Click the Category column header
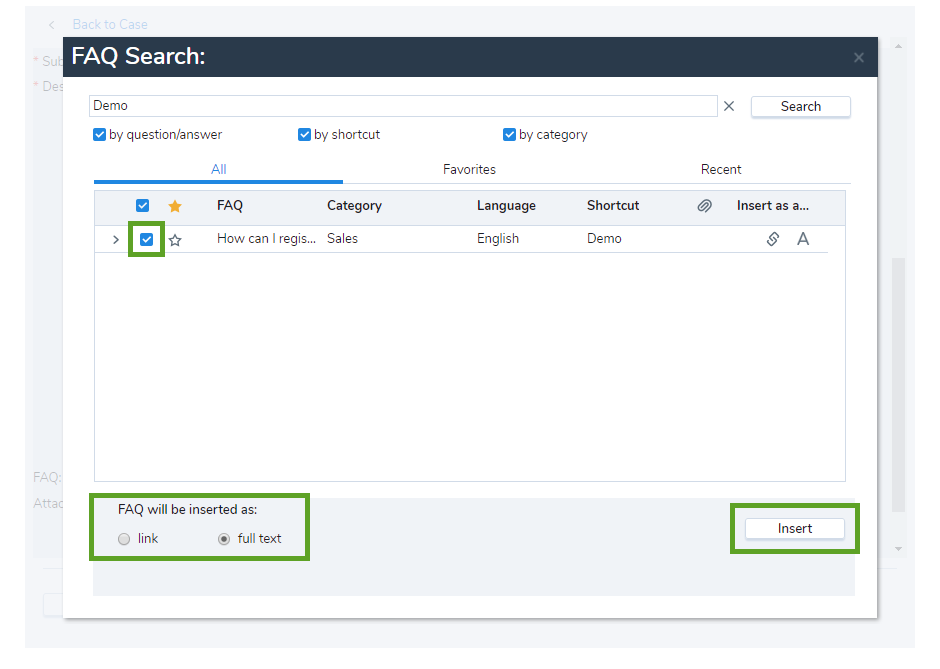 coord(354,206)
